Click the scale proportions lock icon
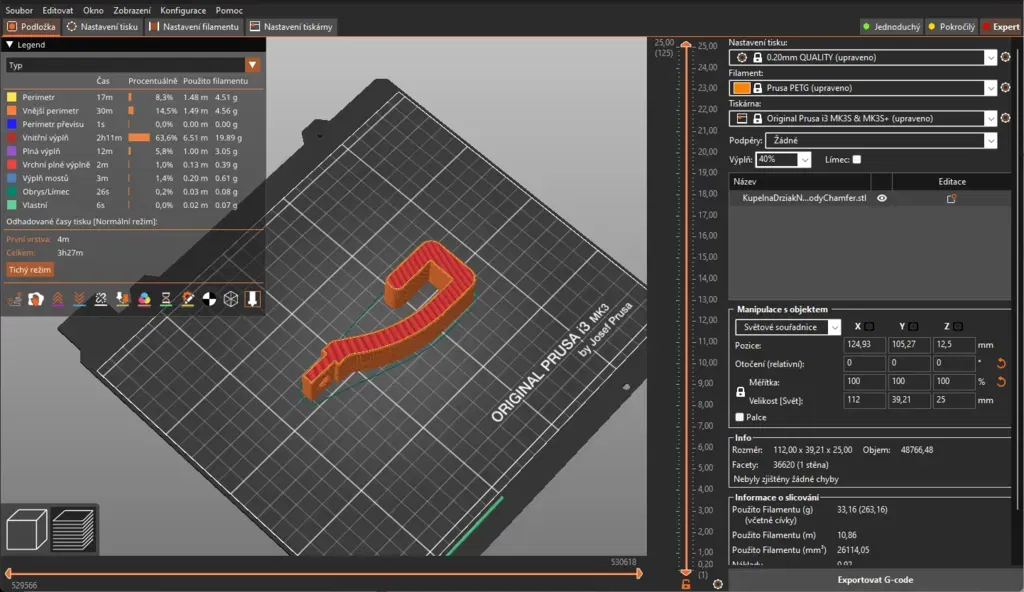Viewport: 1024px width, 592px height. (740, 392)
